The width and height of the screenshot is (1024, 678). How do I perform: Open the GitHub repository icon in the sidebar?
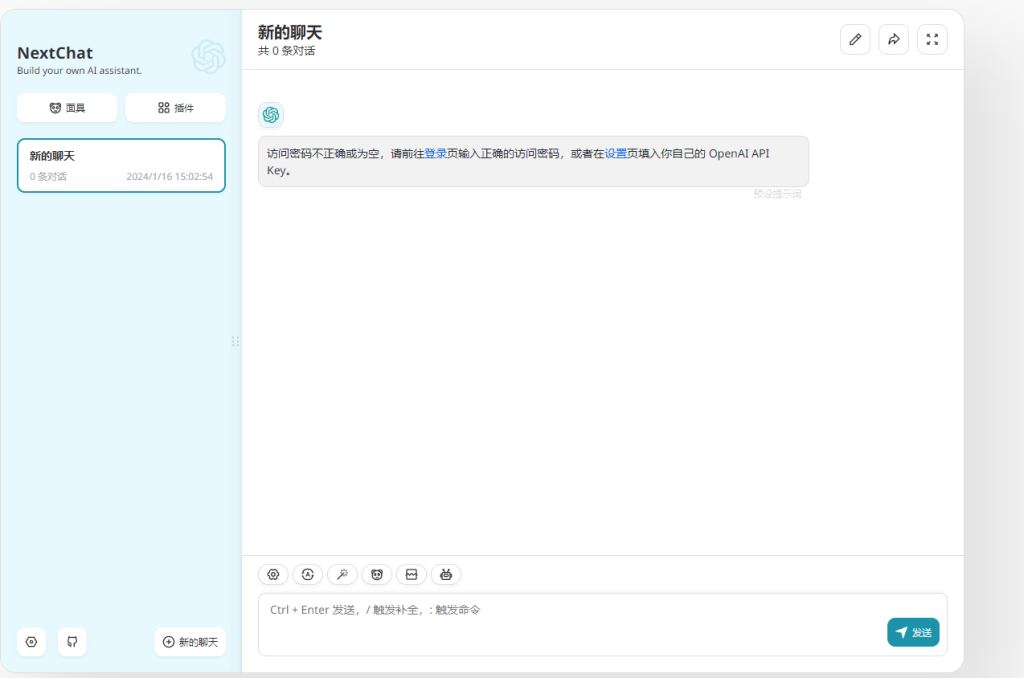(x=72, y=642)
